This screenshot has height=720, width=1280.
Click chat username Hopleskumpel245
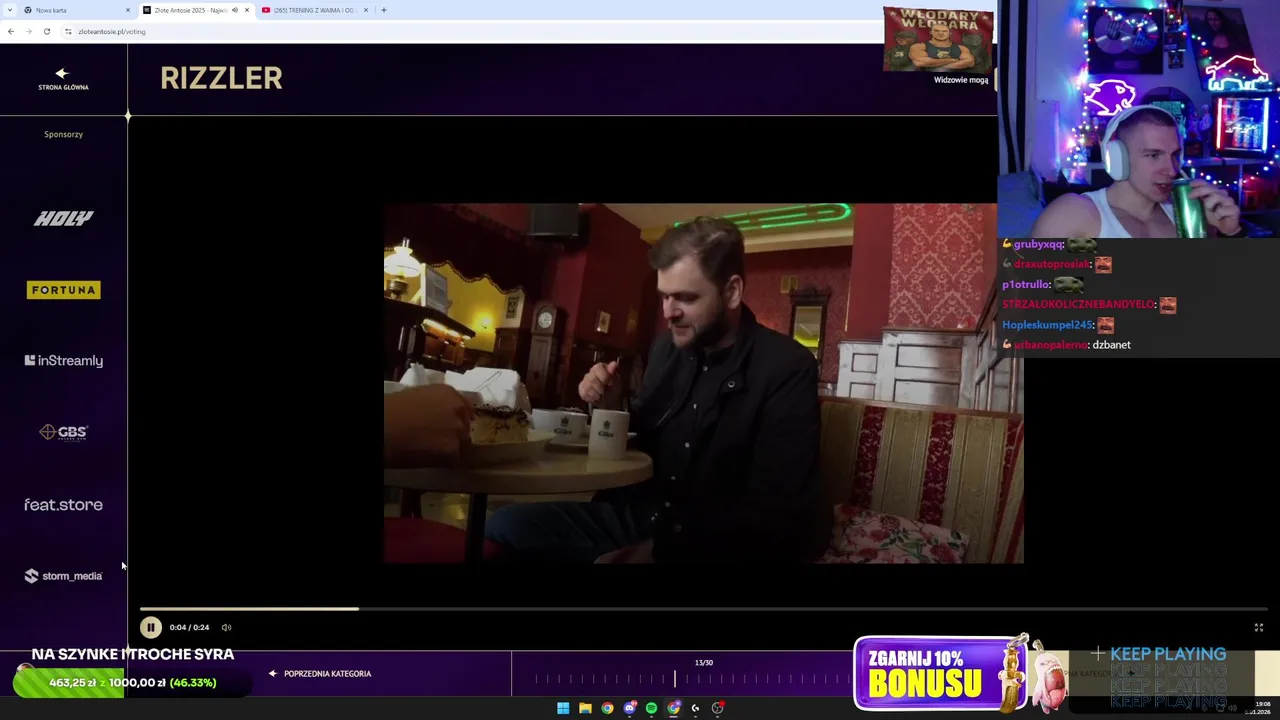(1047, 325)
